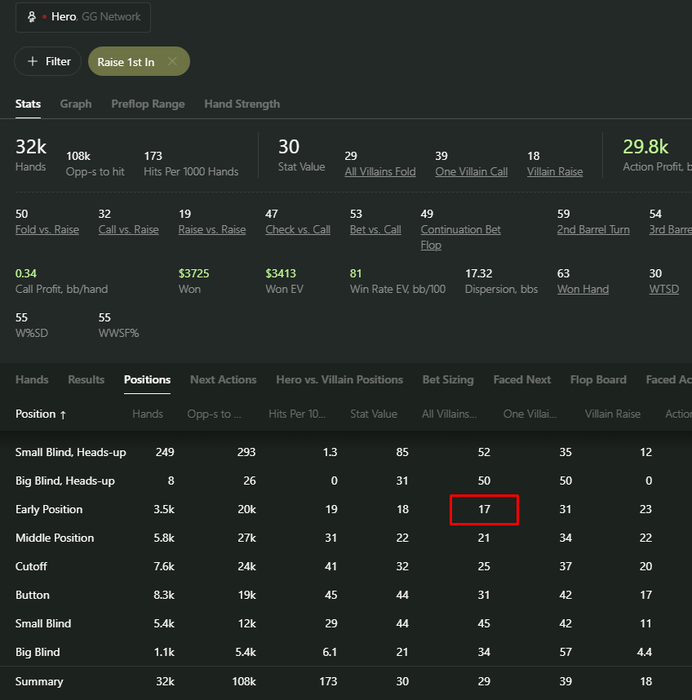
Task: Click the Won Hand stat link
Action: [x=582, y=290]
